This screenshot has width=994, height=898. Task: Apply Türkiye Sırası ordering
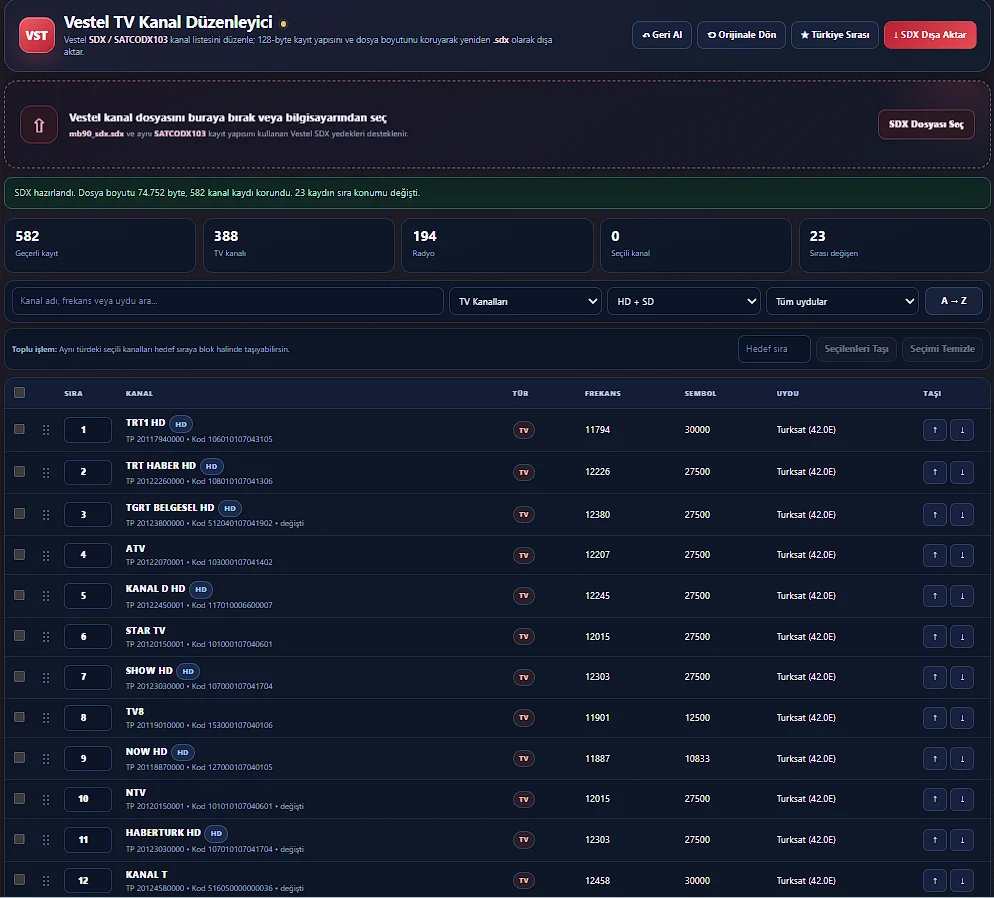pyautogui.click(x=835, y=35)
